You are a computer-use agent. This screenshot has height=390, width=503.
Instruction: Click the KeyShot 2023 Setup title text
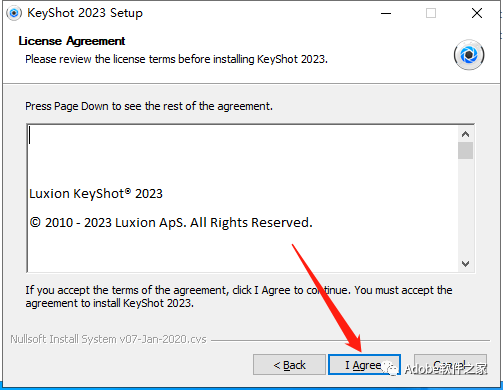click(x=85, y=13)
